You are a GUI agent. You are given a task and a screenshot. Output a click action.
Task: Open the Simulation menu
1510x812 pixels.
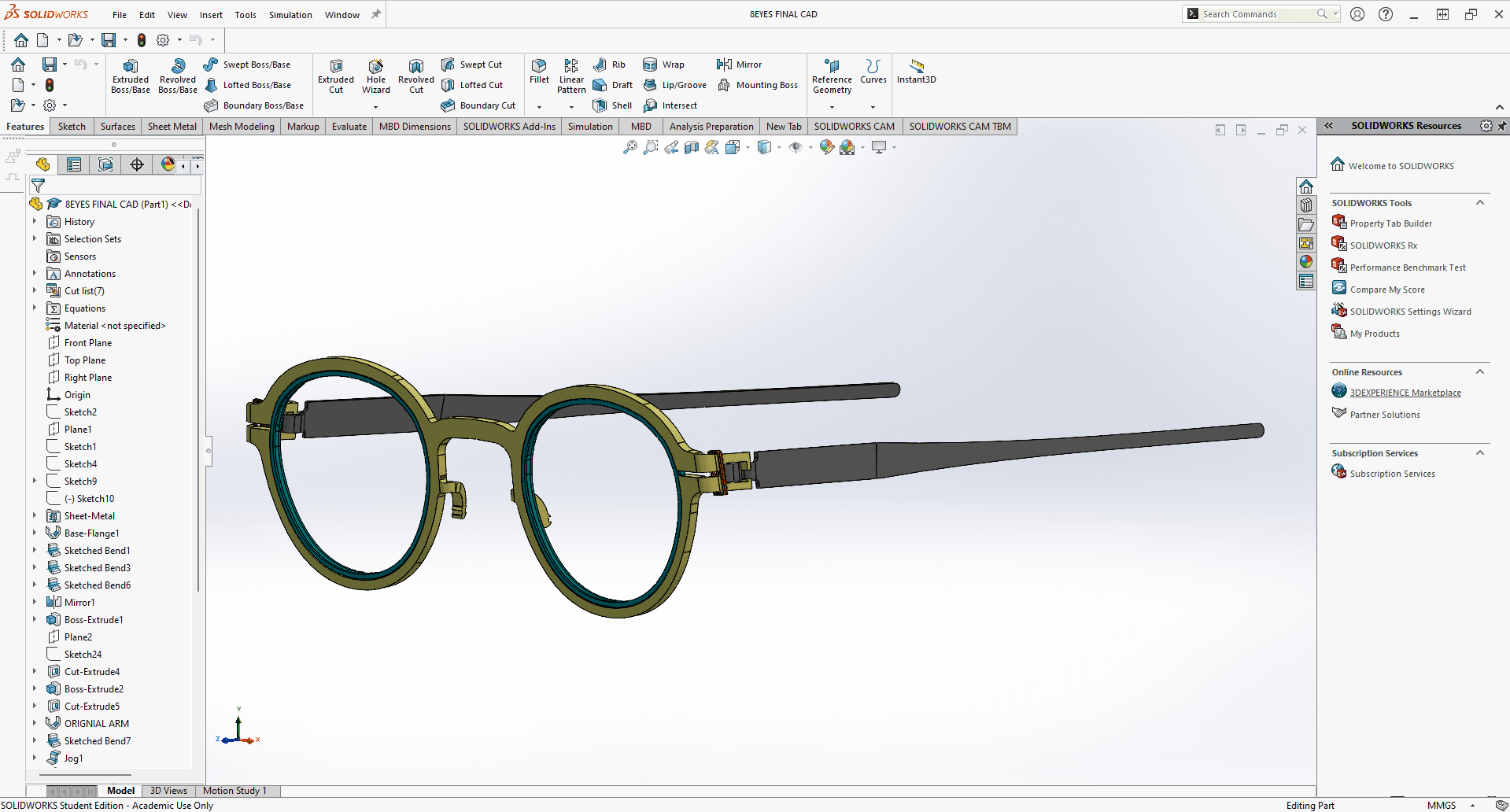[290, 15]
